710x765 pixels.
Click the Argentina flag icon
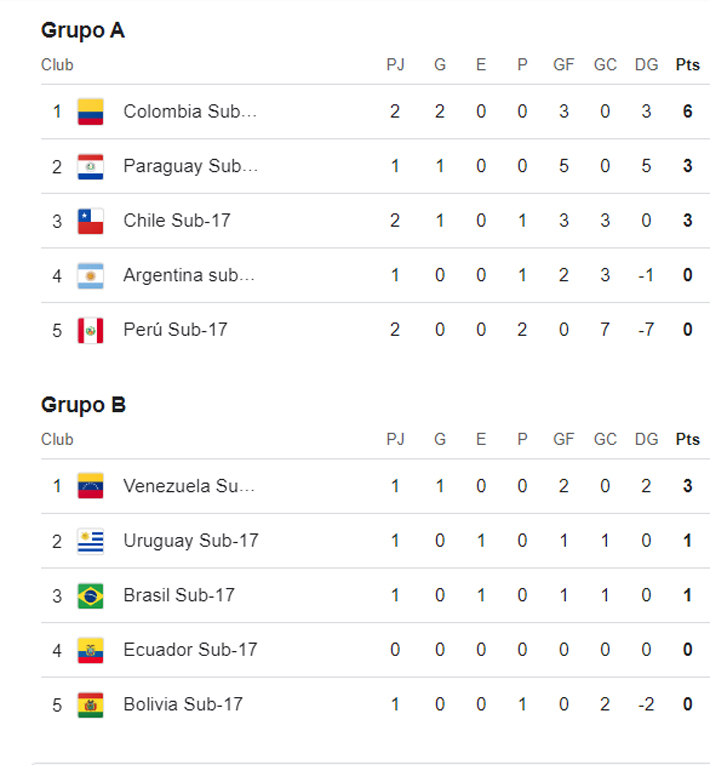coord(91,275)
